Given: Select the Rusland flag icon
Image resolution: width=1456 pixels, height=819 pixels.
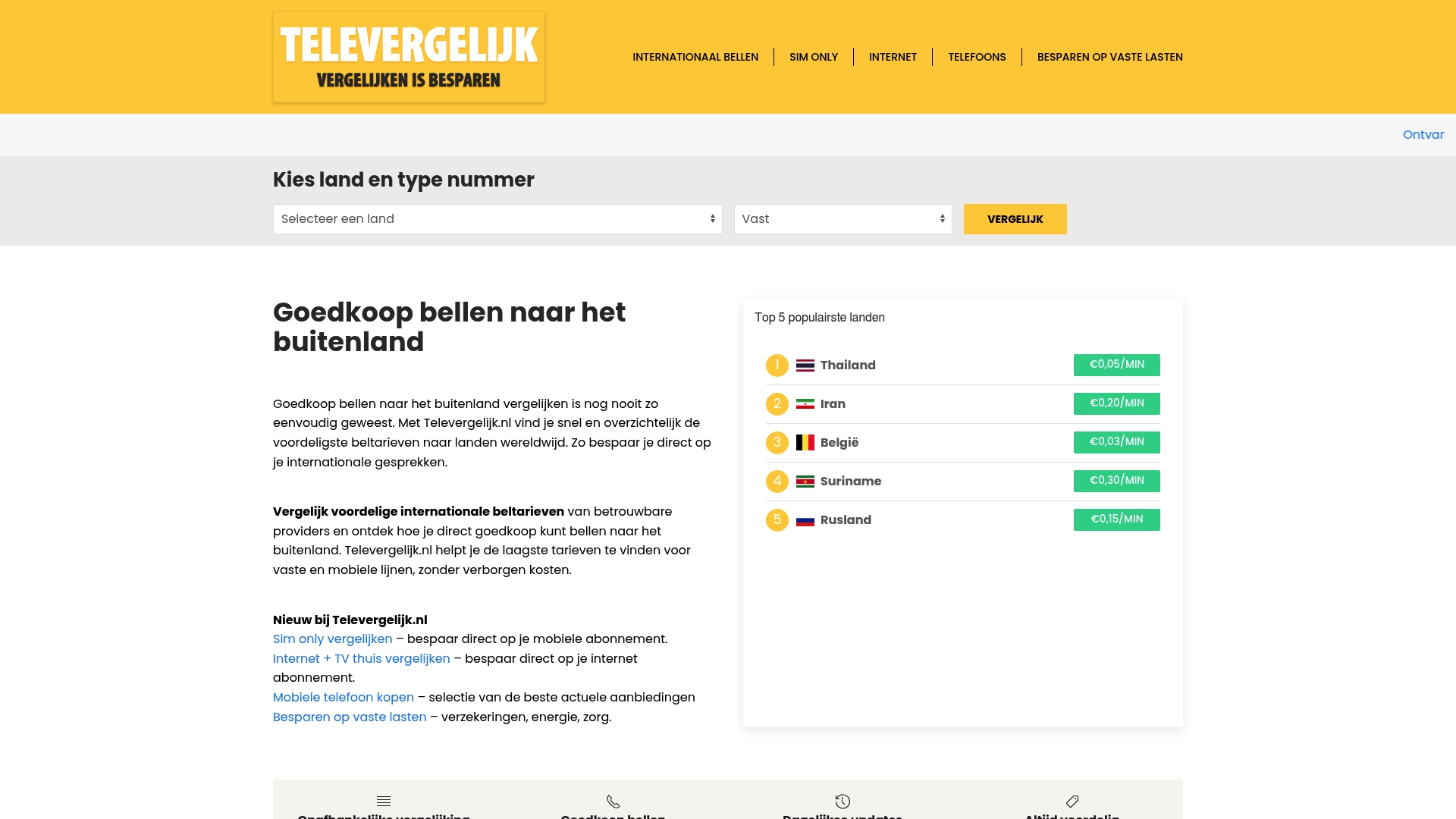Looking at the screenshot, I should pyautogui.click(x=806, y=519).
